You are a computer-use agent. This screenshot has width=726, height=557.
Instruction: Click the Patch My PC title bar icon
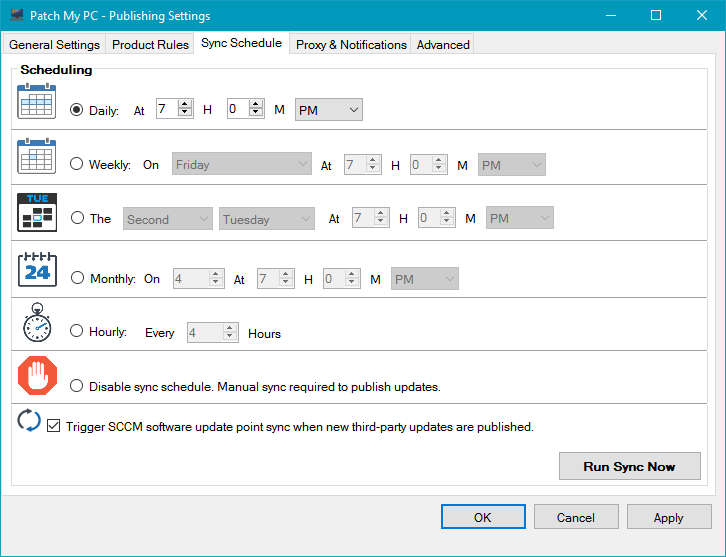click(17, 15)
